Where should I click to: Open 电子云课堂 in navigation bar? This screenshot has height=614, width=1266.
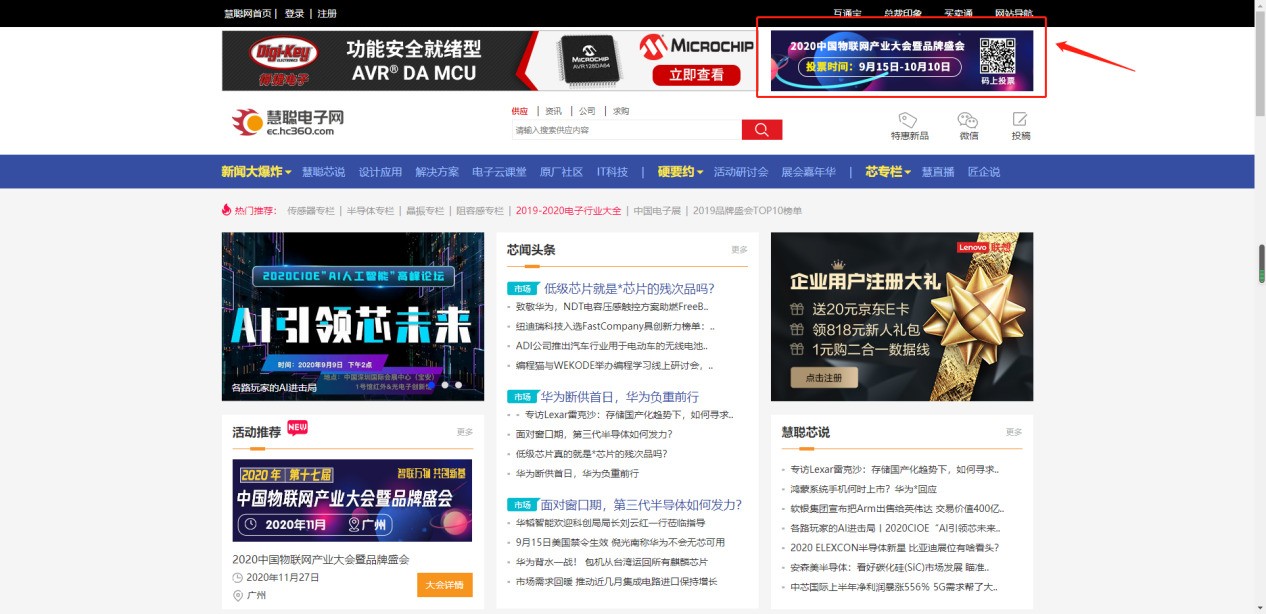tap(499, 172)
